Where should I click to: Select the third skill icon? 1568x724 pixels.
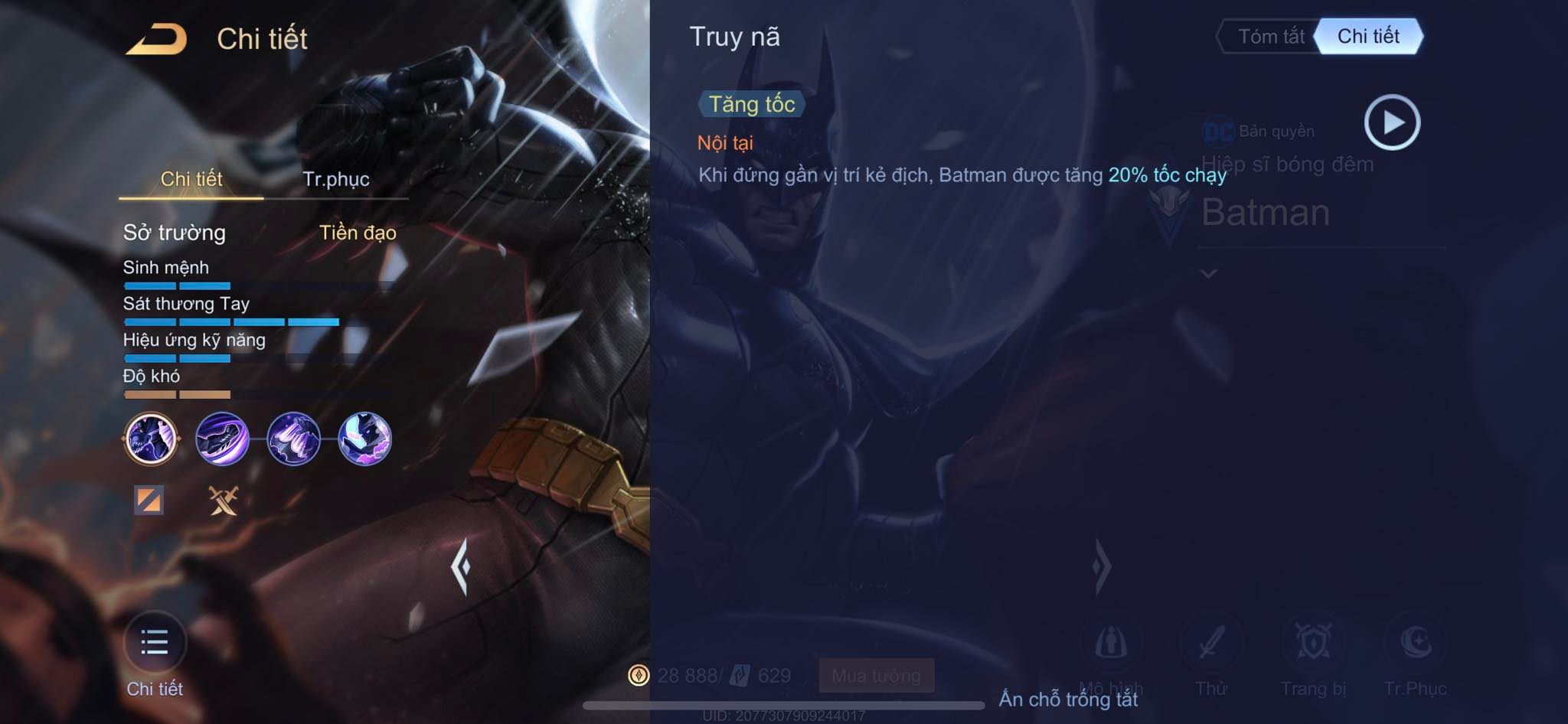pos(293,439)
